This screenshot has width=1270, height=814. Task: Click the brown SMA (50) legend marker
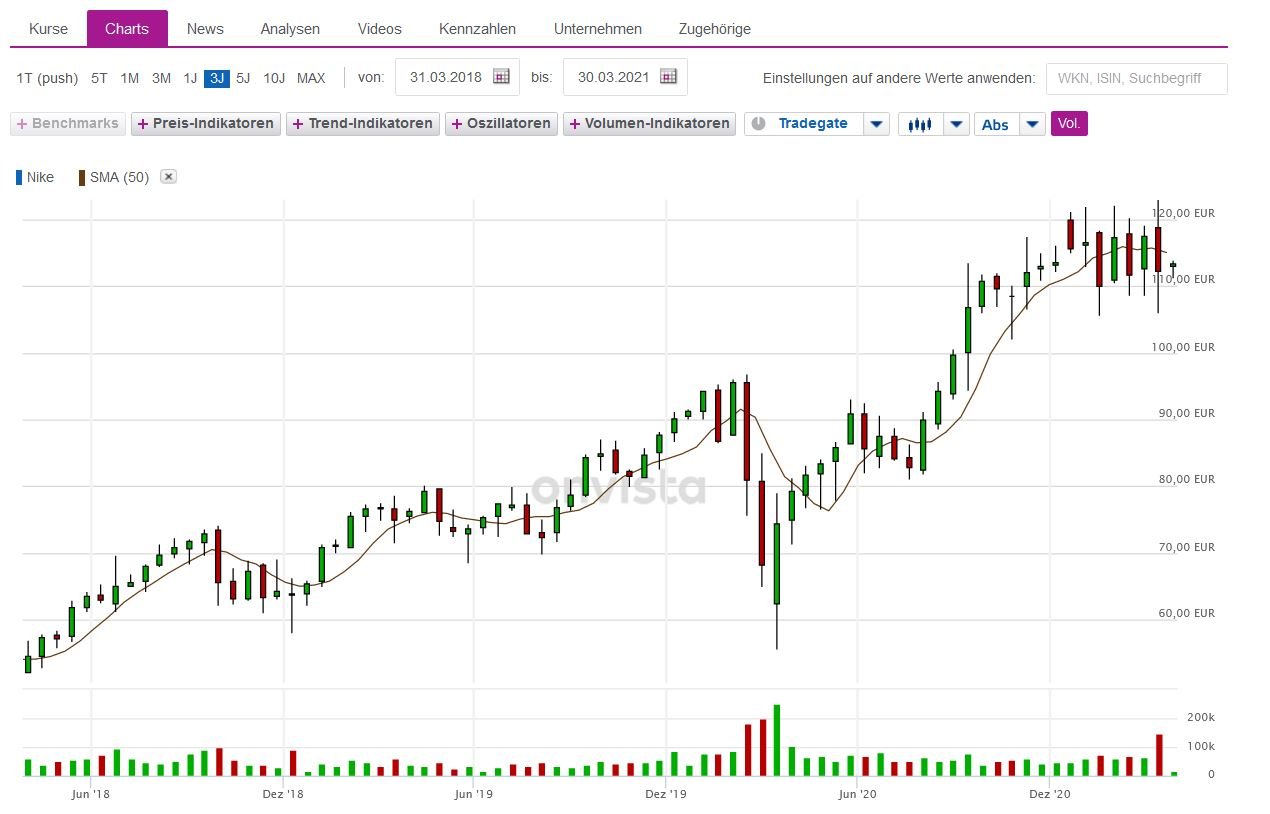pyautogui.click(x=82, y=178)
